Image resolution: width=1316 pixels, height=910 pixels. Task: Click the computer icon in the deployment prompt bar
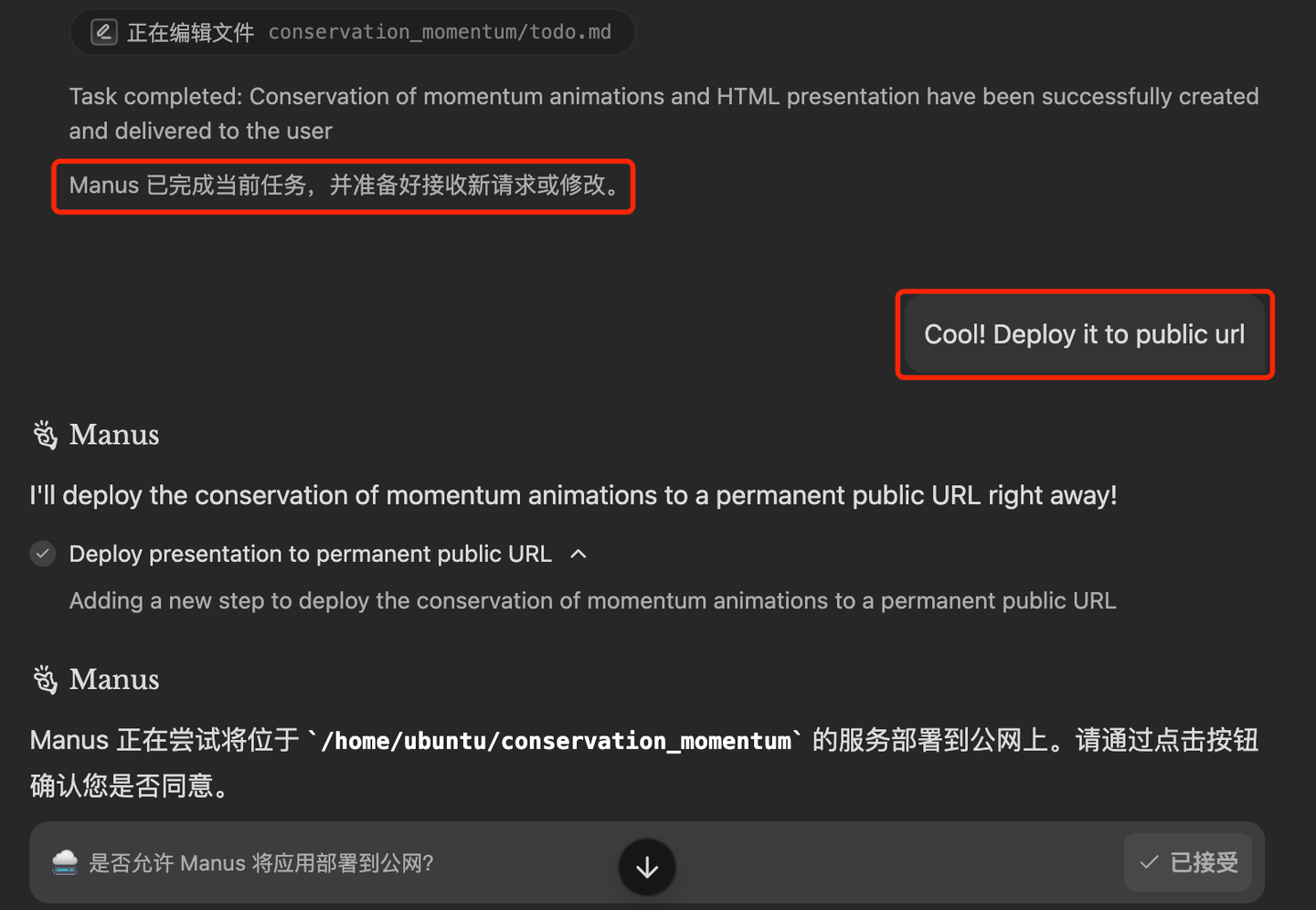point(64,862)
